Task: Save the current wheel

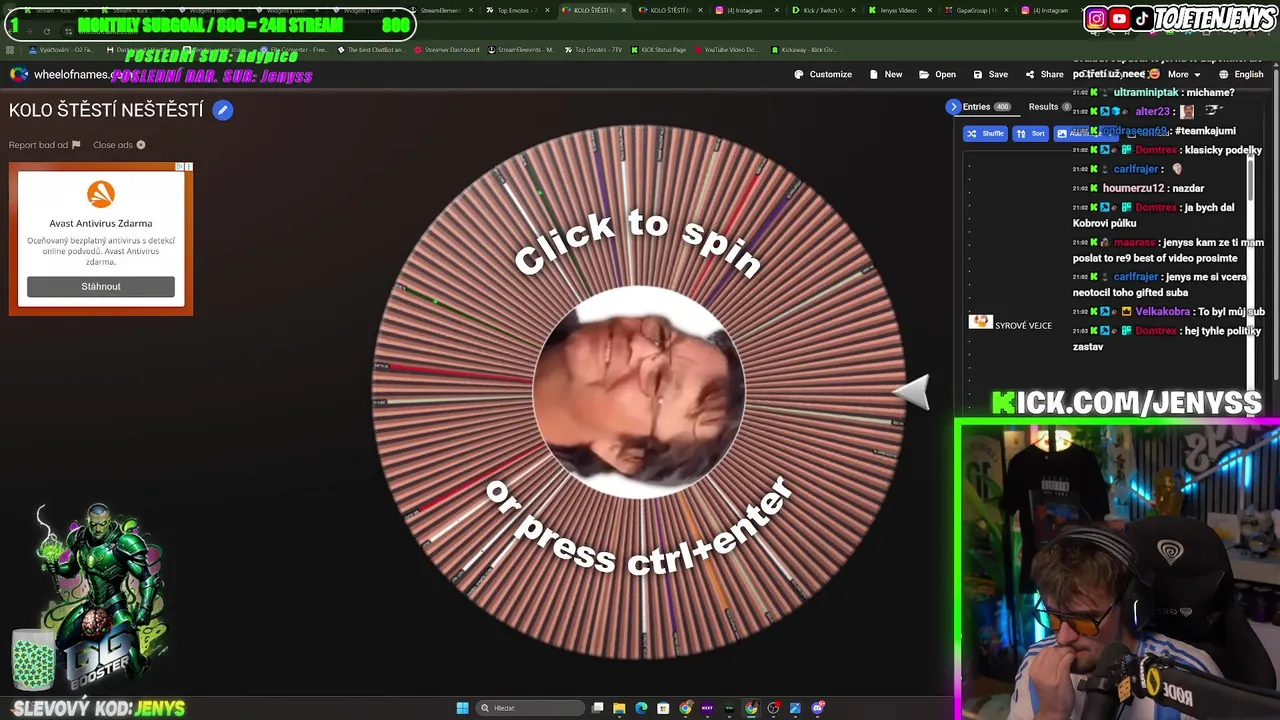Action: (x=991, y=74)
